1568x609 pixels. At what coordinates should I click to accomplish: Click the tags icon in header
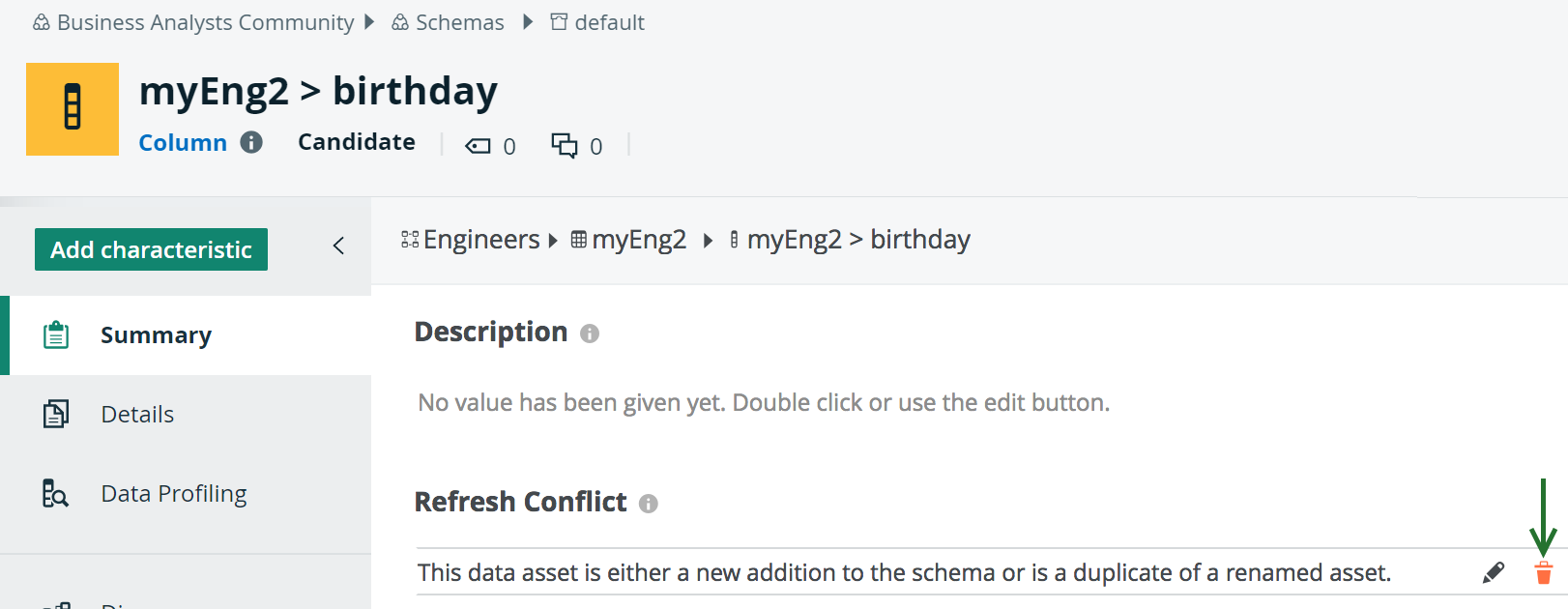[x=479, y=146]
